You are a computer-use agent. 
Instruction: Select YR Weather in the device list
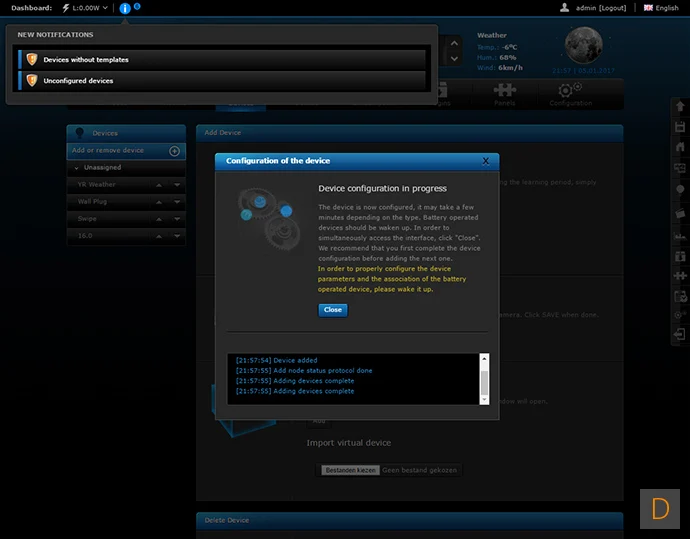[96, 185]
